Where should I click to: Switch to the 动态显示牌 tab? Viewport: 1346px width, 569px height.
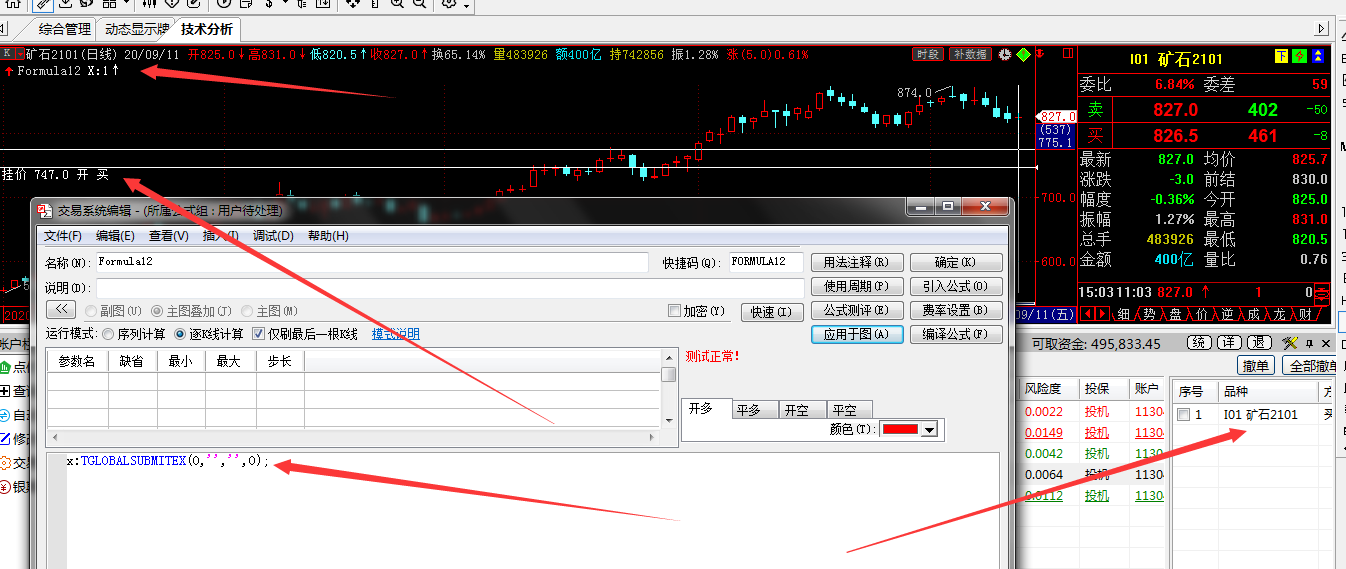[138, 29]
